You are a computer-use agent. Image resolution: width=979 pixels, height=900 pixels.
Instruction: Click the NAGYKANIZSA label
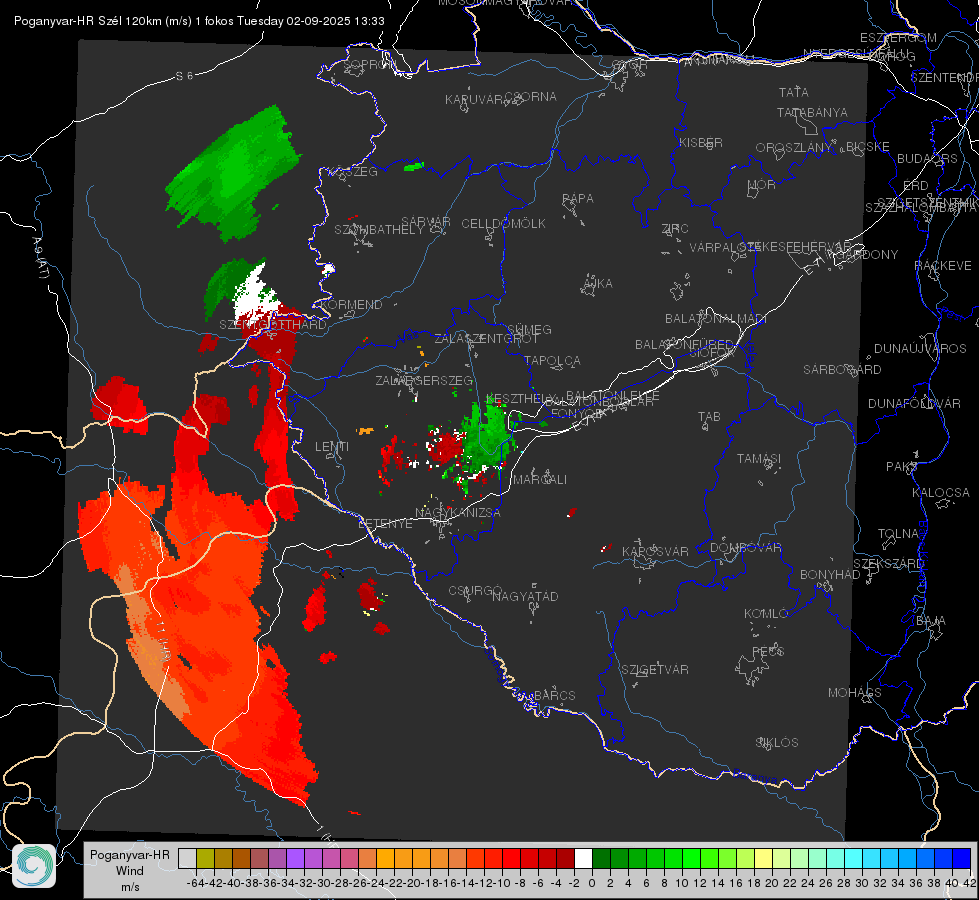(458, 512)
